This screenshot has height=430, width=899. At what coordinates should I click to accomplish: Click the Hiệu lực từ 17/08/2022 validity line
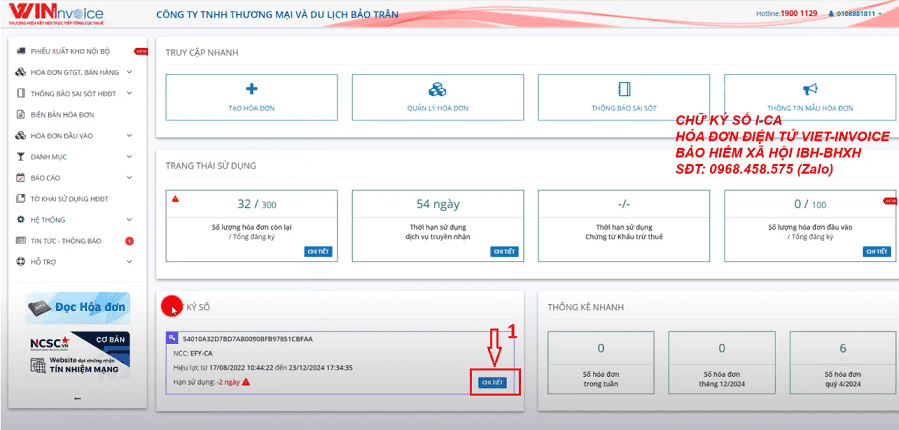tap(263, 368)
